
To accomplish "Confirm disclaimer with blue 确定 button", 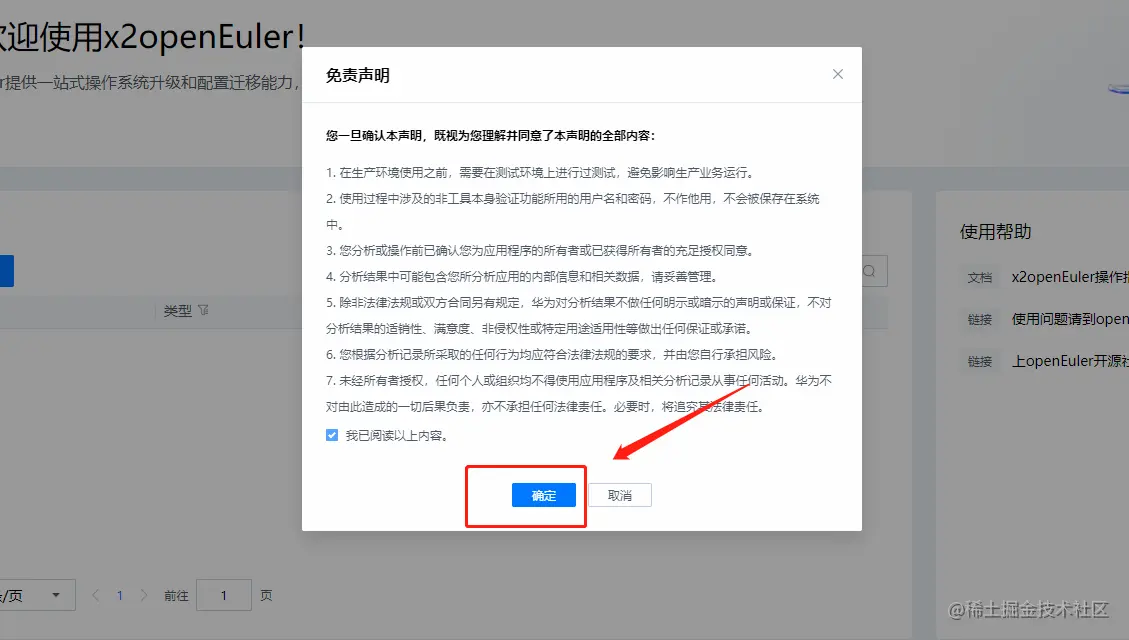I will coord(544,495).
